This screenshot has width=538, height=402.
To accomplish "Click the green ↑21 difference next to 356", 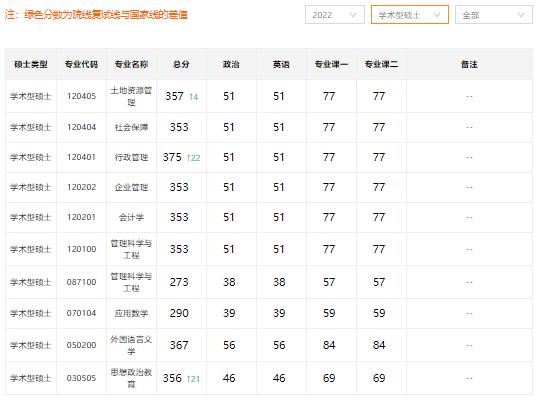I will 193,379.
